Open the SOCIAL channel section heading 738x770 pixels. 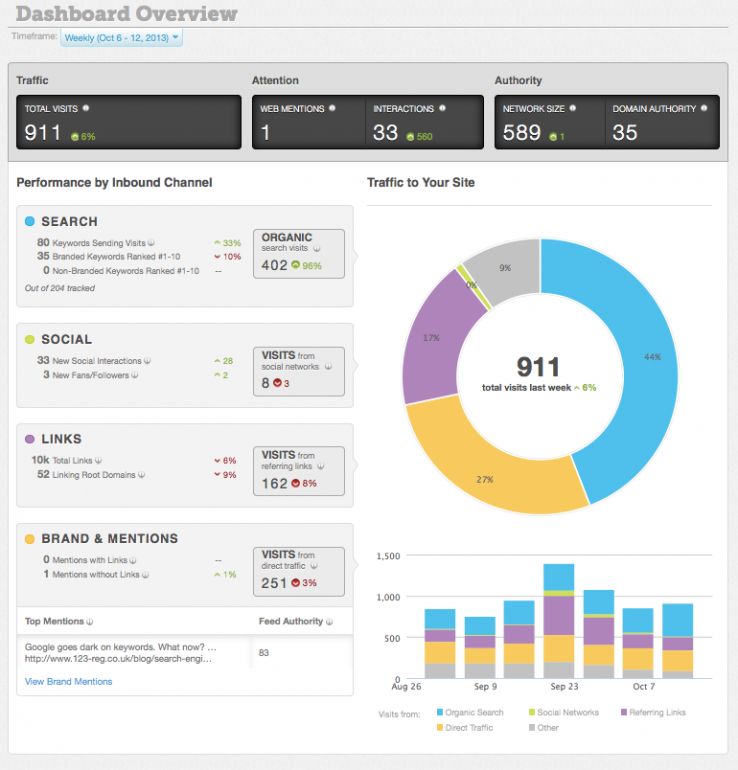point(66,340)
